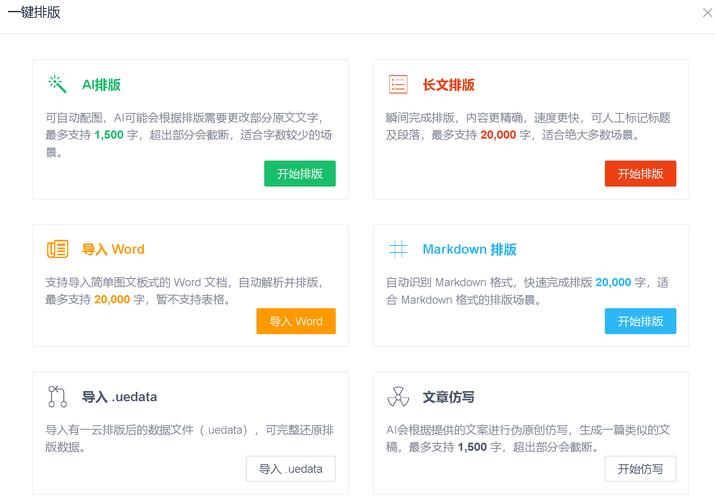
Task: Select the 导入 .uedata card heading text
Action: pos(119,397)
